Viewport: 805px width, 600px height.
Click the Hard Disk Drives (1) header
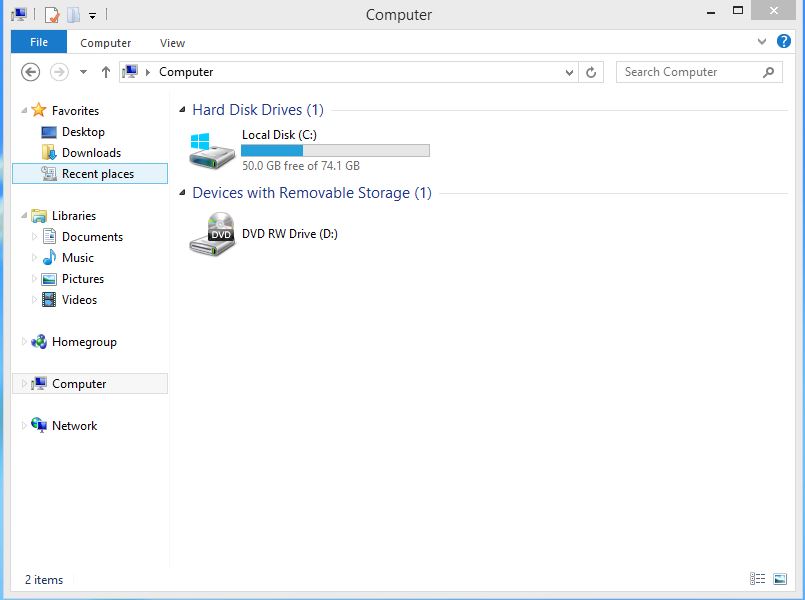[x=258, y=110]
